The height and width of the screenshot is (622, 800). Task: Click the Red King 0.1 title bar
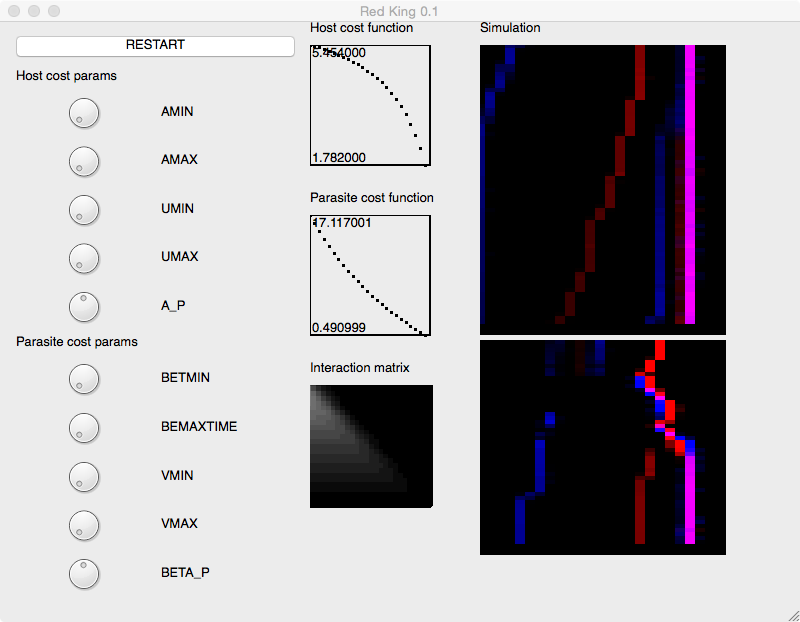click(400, 11)
